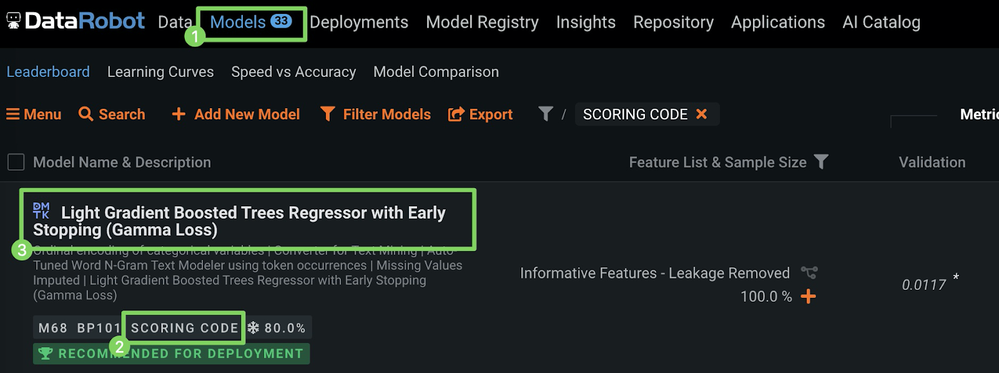
Task: Click the snowflake frozen run icon
Action: tap(253, 328)
